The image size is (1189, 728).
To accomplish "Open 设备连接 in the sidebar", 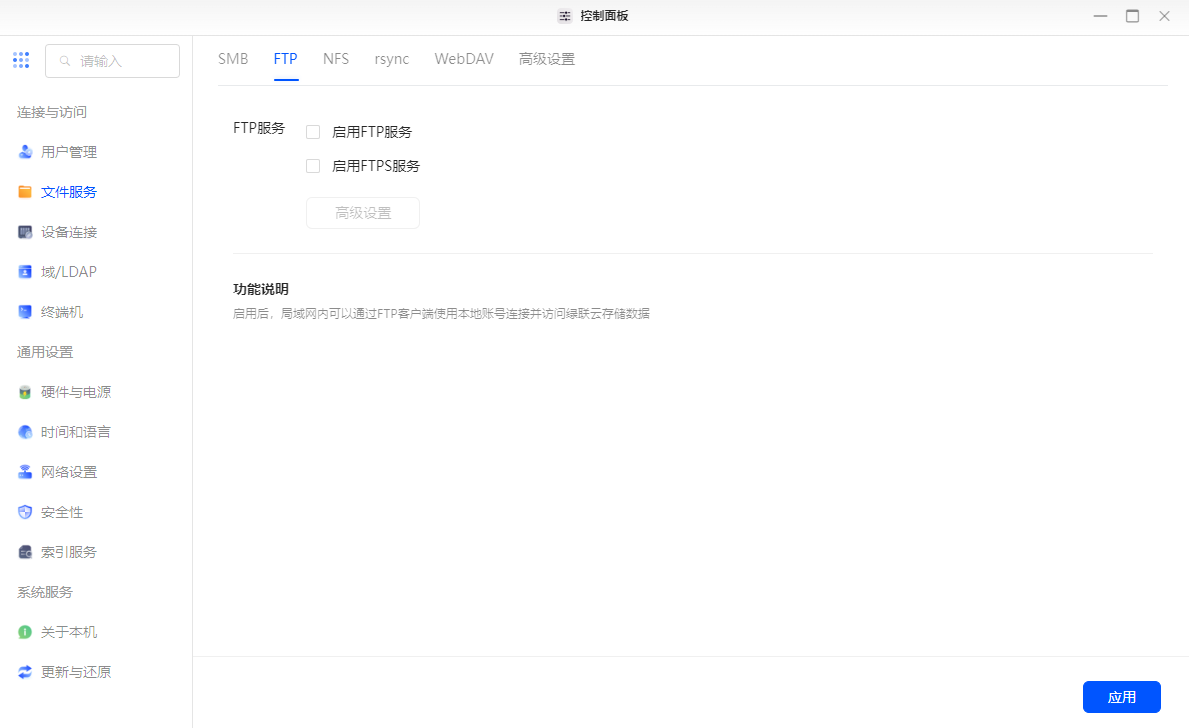I will tap(69, 232).
